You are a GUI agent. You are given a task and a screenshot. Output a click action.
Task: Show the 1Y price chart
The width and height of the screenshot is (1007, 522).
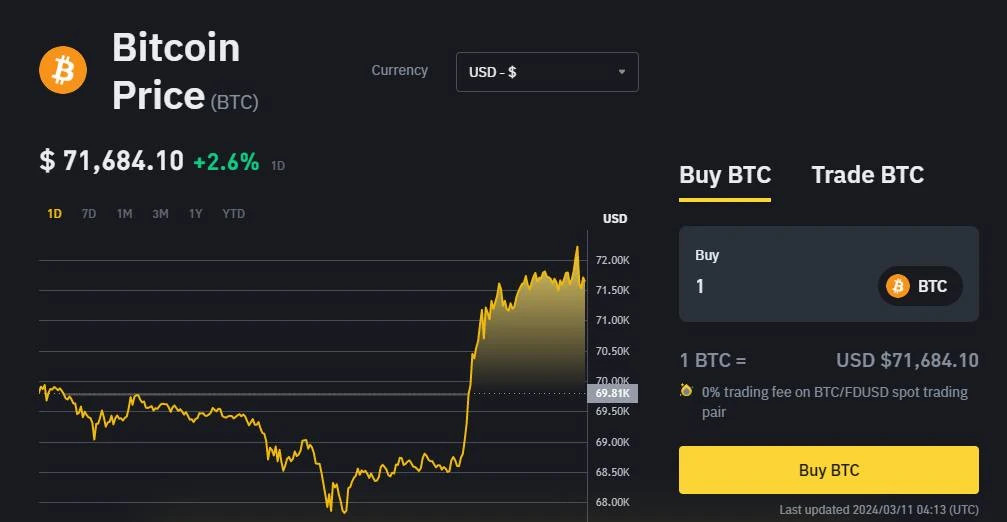click(x=196, y=214)
